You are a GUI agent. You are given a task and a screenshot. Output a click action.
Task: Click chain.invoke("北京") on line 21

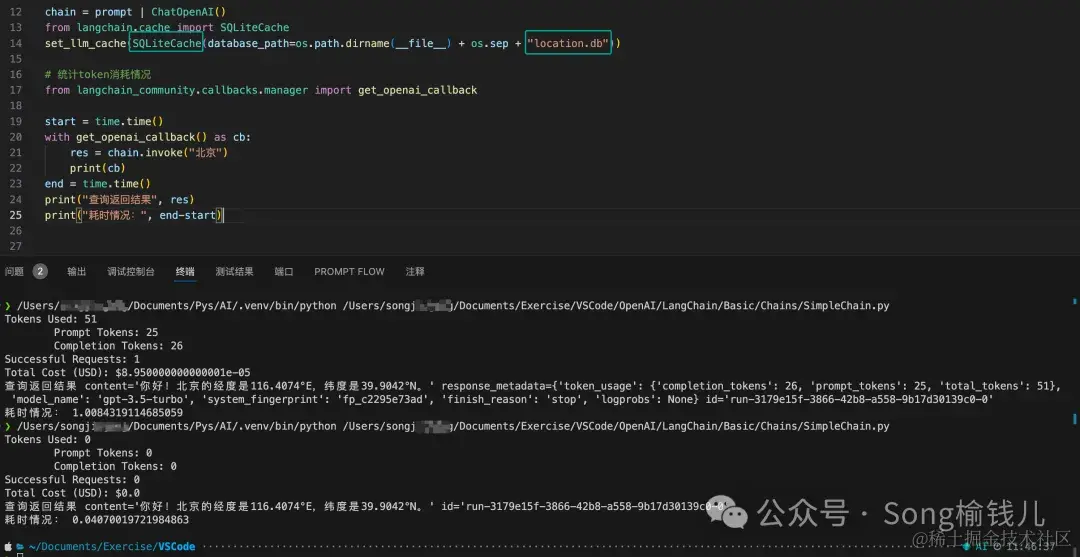tap(167, 153)
